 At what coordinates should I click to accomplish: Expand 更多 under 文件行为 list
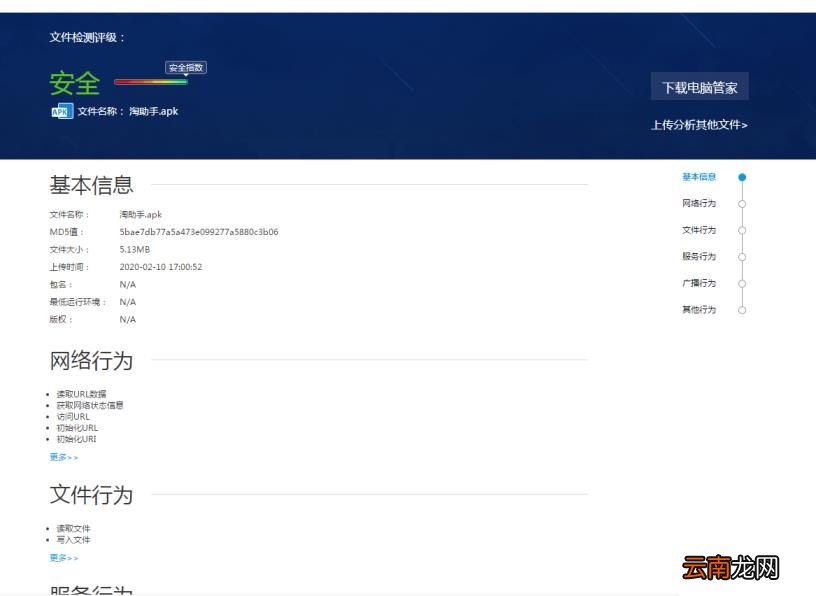[63, 558]
